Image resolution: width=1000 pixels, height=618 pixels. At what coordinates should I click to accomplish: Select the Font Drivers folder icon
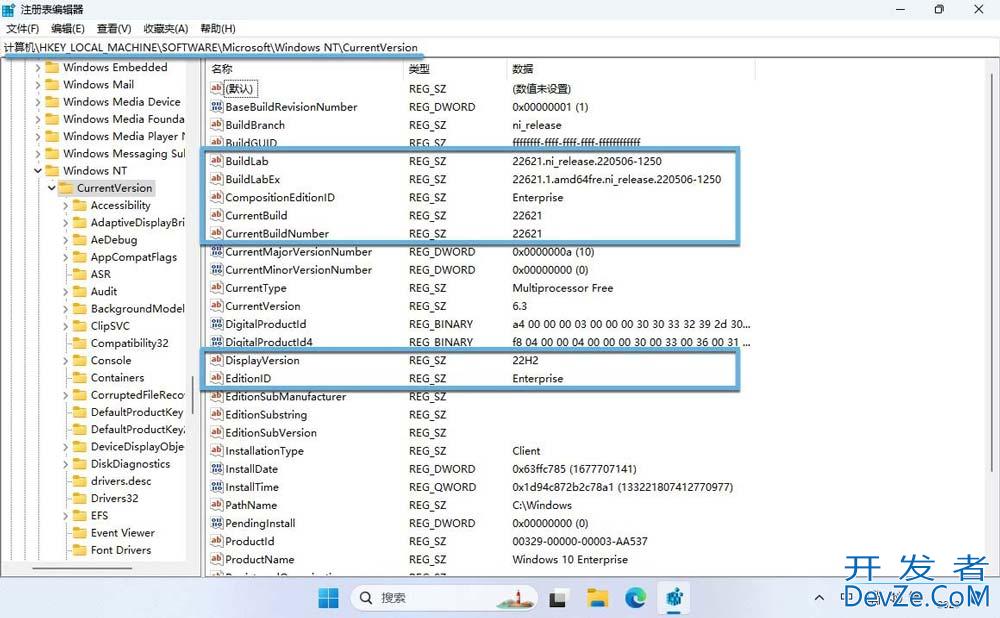tap(80, 550)
